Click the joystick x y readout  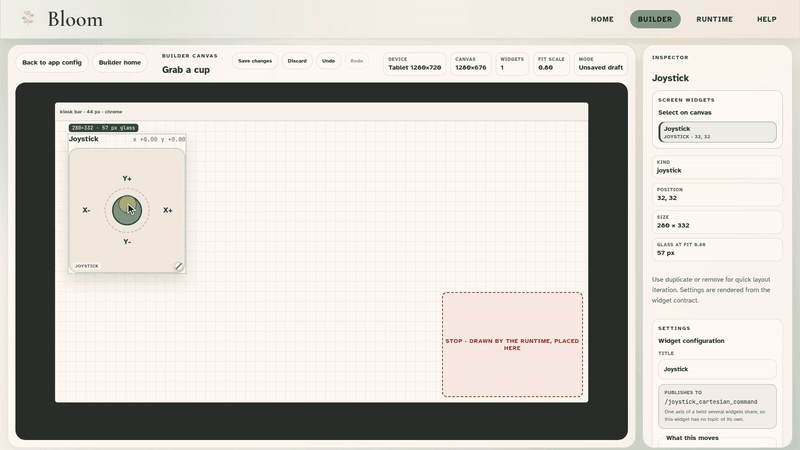[159, 139]
